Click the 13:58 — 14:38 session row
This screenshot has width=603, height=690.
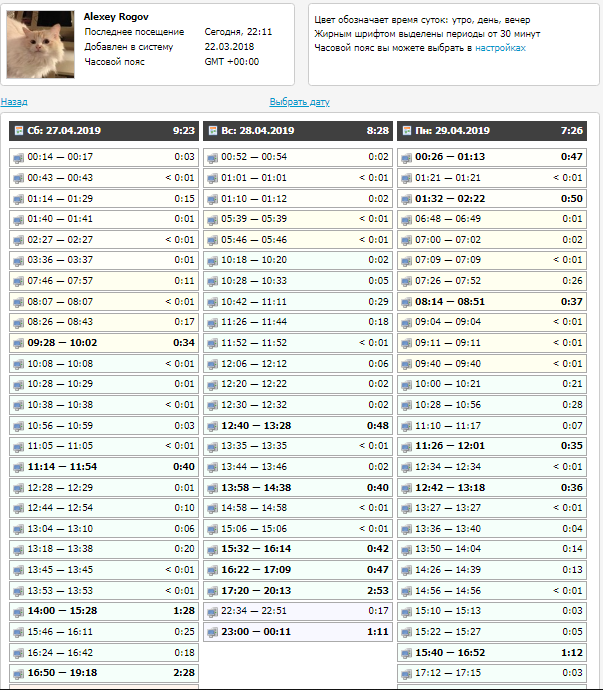click(297, 488)
